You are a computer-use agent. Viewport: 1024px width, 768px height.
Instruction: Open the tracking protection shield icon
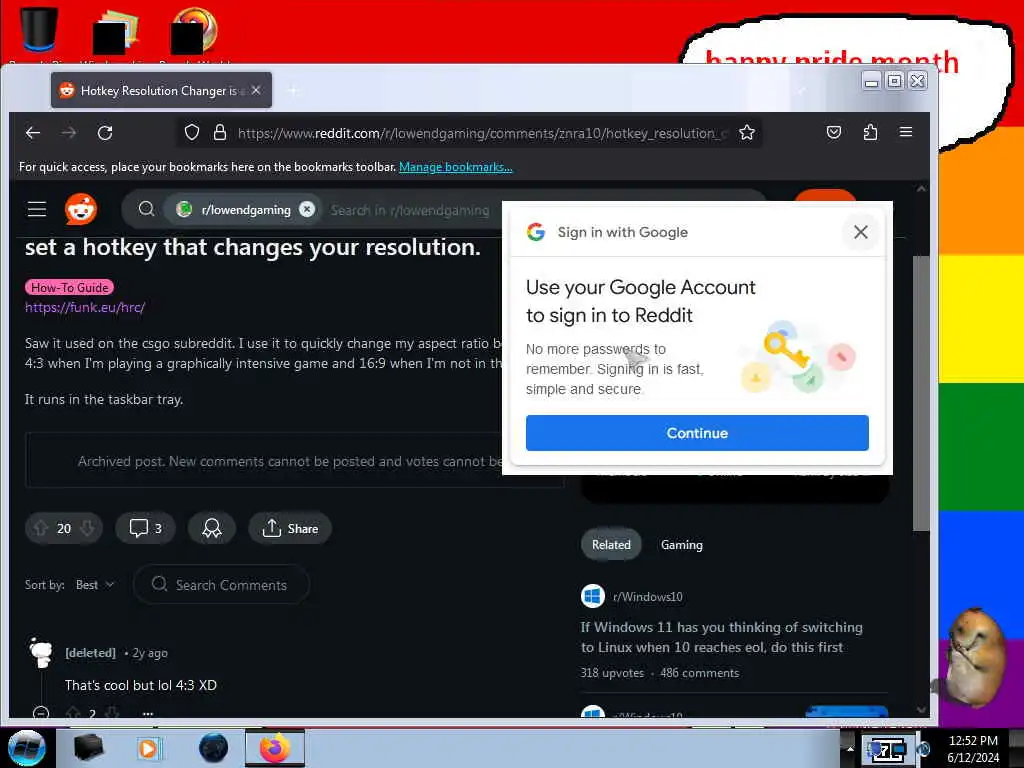point(191,133)
